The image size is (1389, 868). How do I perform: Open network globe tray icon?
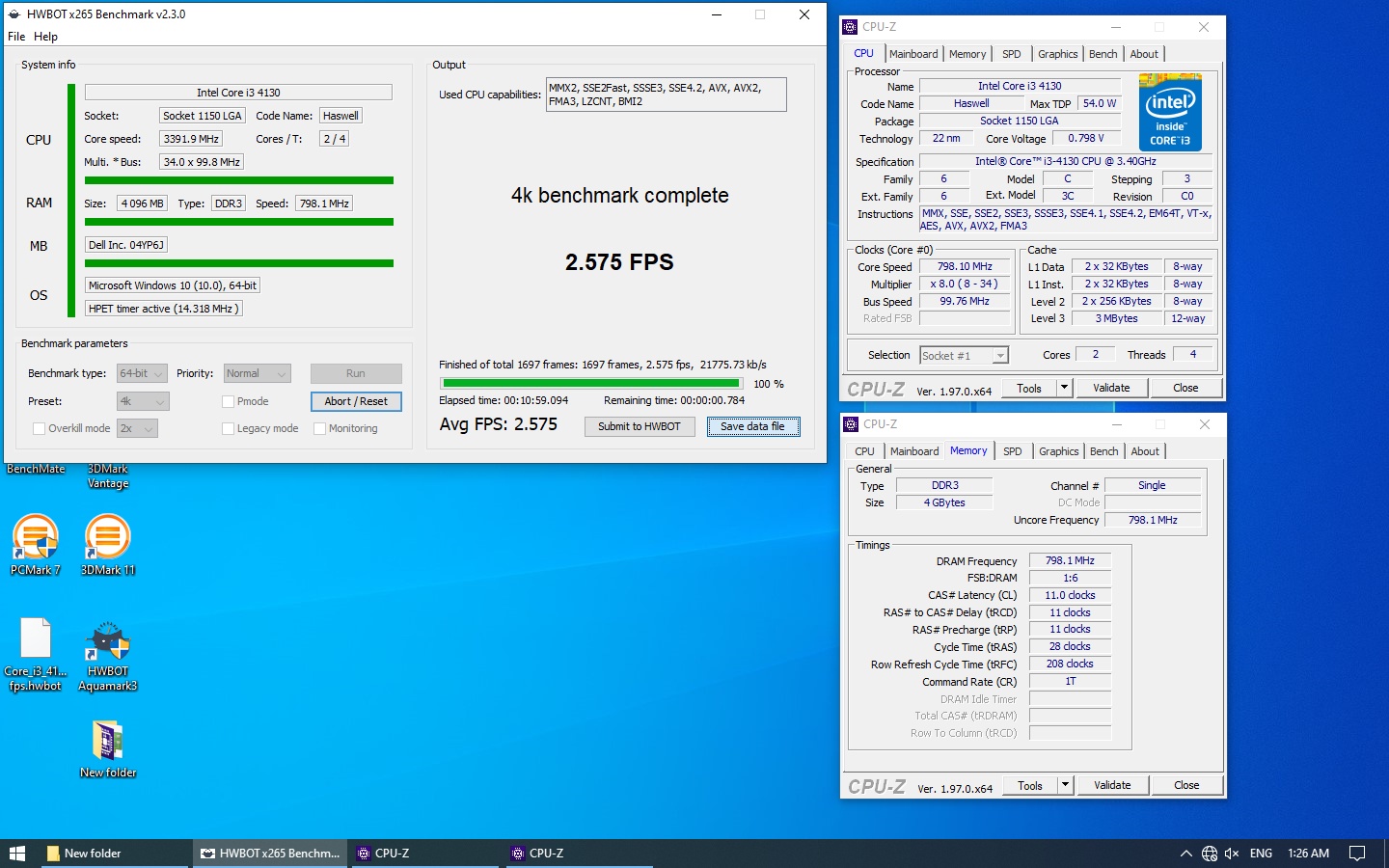pos(1210,854)
